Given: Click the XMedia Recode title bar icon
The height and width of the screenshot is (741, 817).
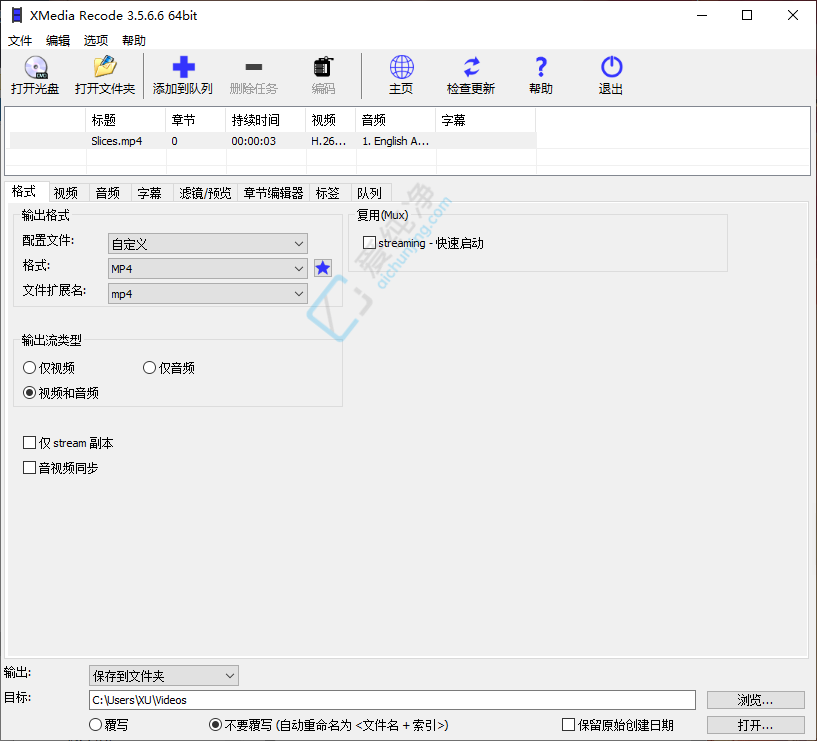Looking at the screenshot, I should [17, 15].
